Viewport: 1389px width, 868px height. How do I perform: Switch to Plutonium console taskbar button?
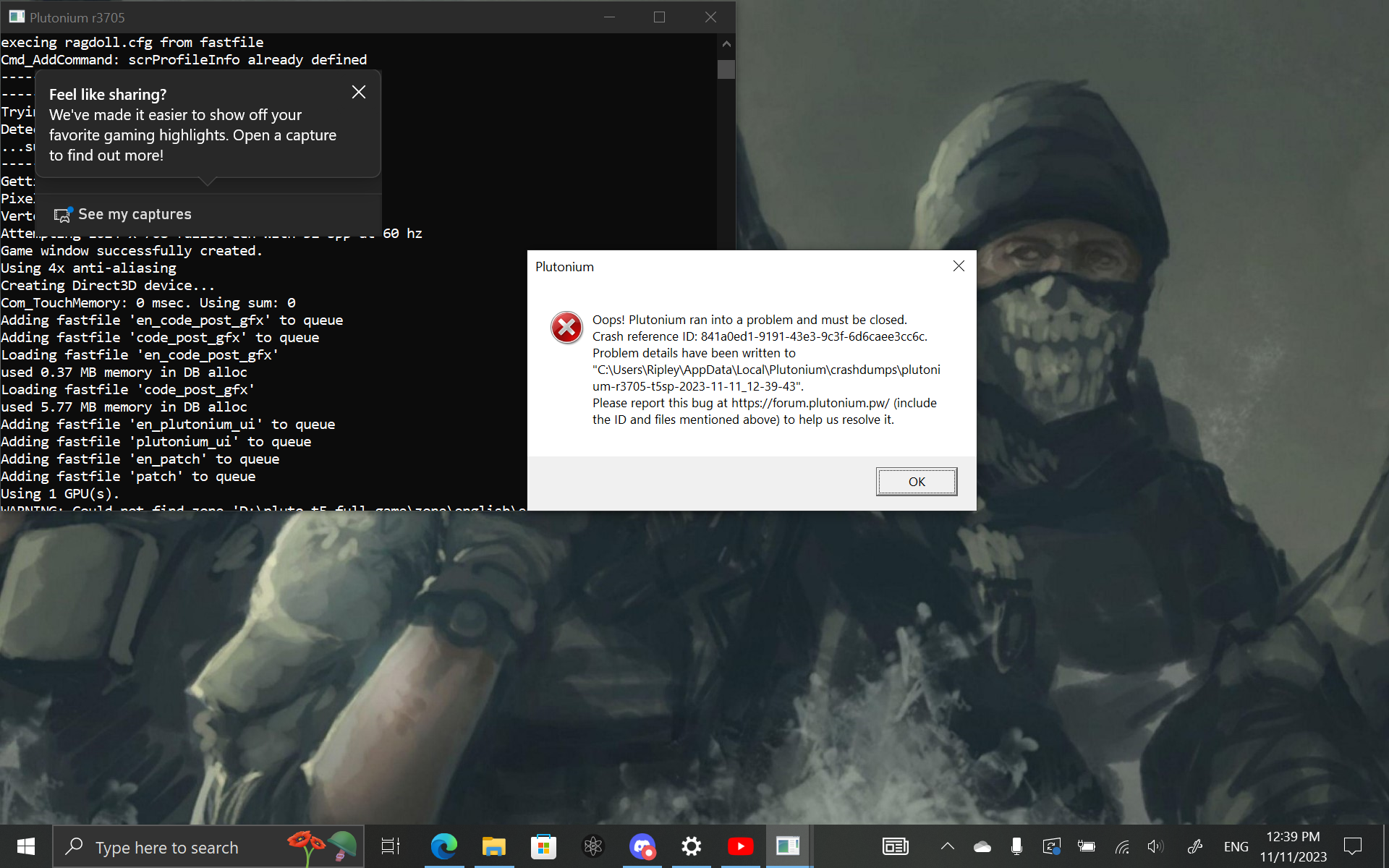point(788,846)
